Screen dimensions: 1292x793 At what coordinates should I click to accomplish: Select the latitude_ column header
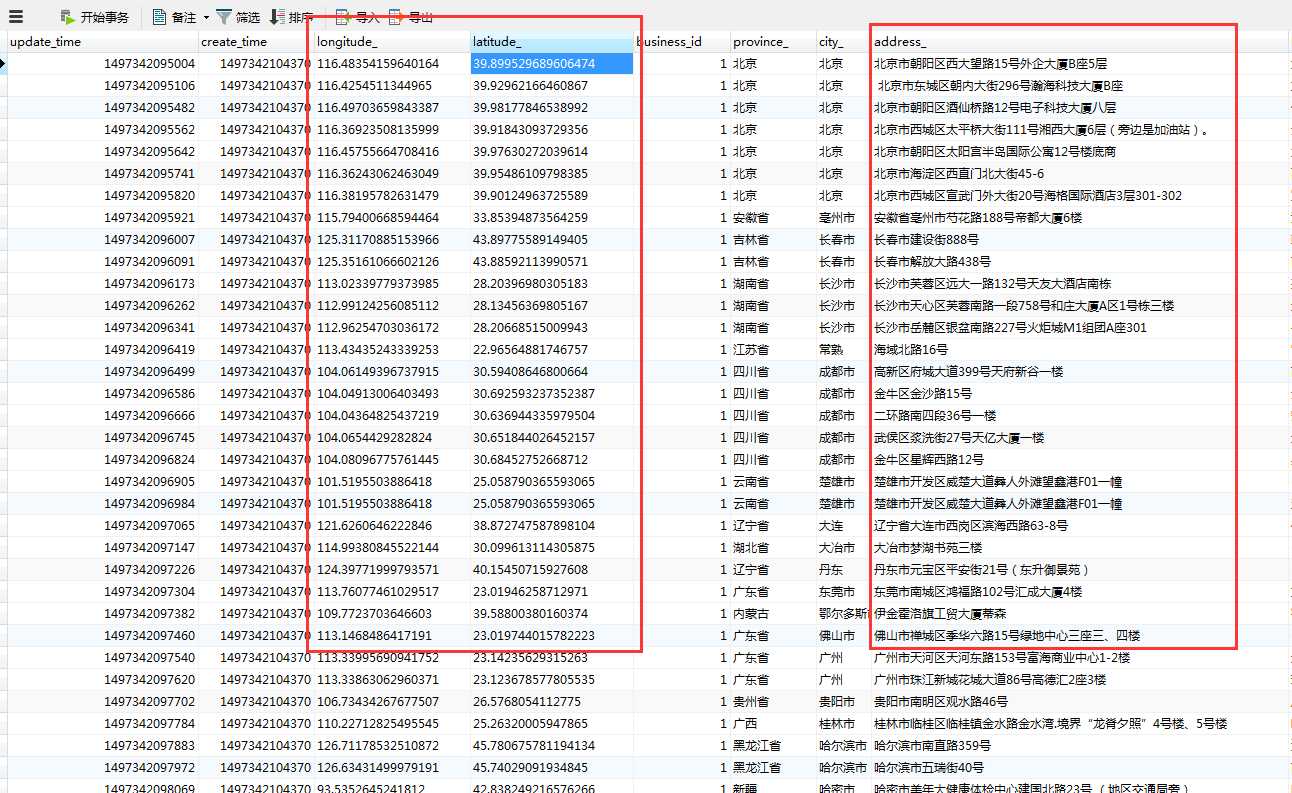point(551,42)
